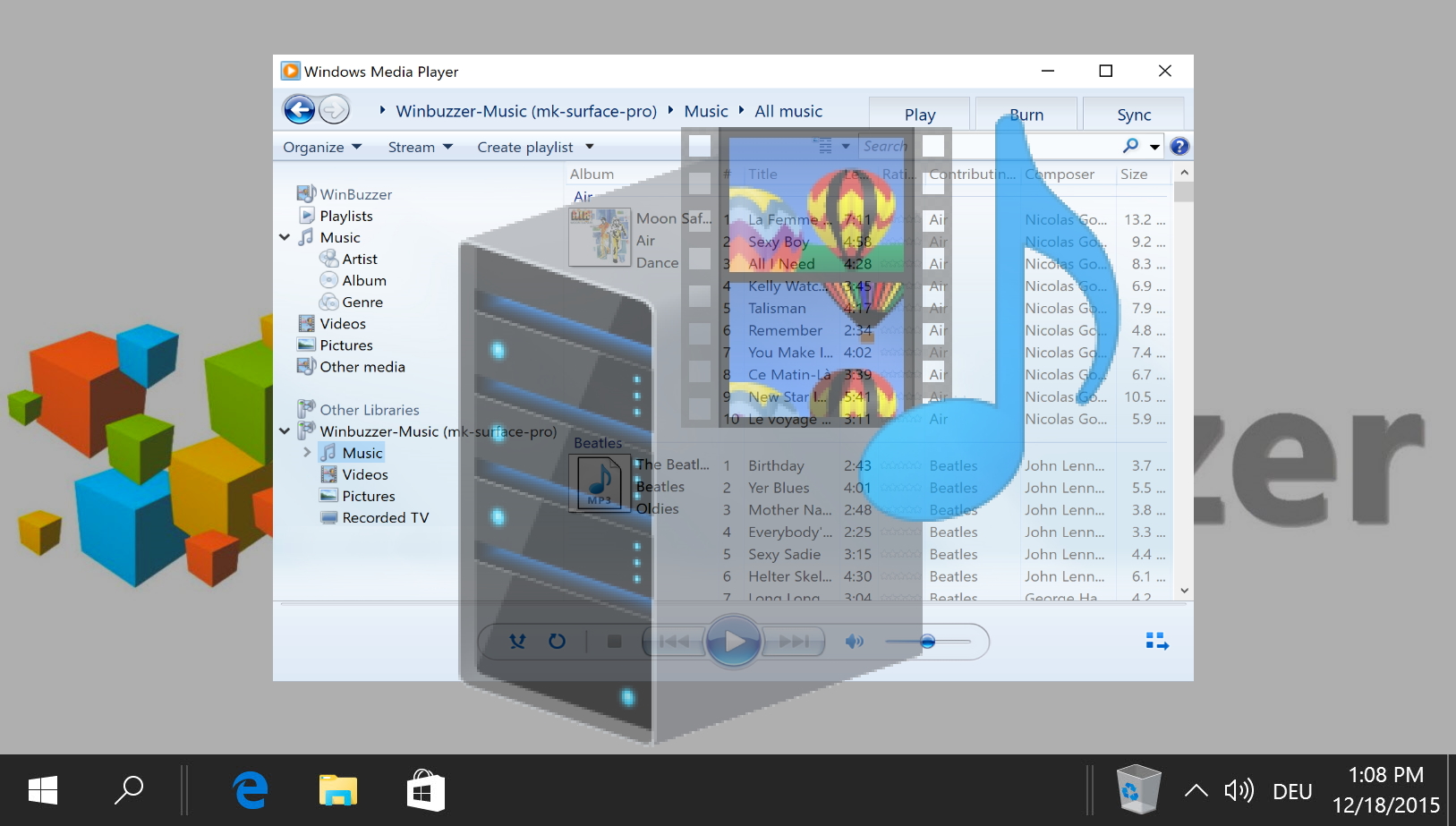Viewport: 1456px width, 826px height.
Task: Click the Play button
Action: [734, 641]
